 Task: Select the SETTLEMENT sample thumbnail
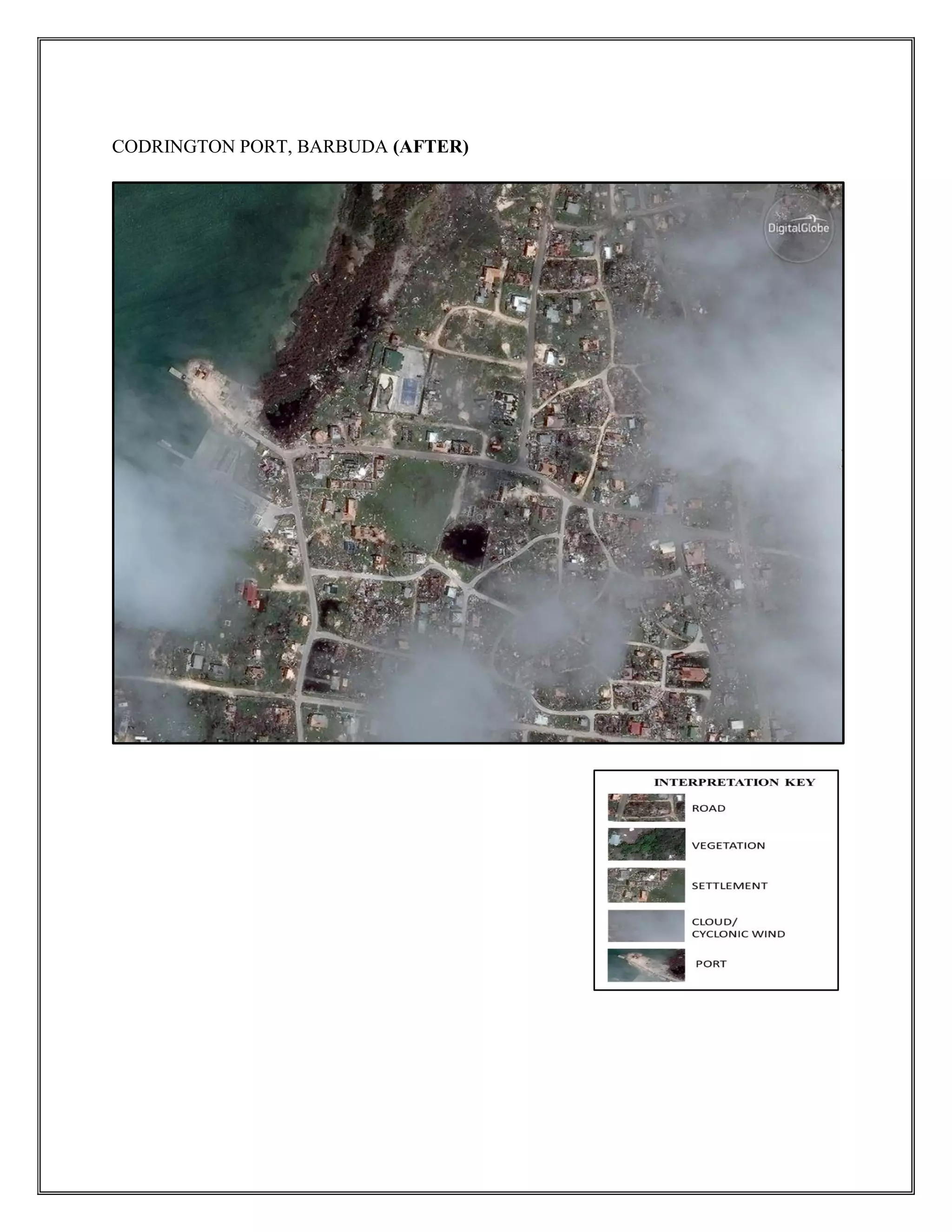tap(646, 885)
